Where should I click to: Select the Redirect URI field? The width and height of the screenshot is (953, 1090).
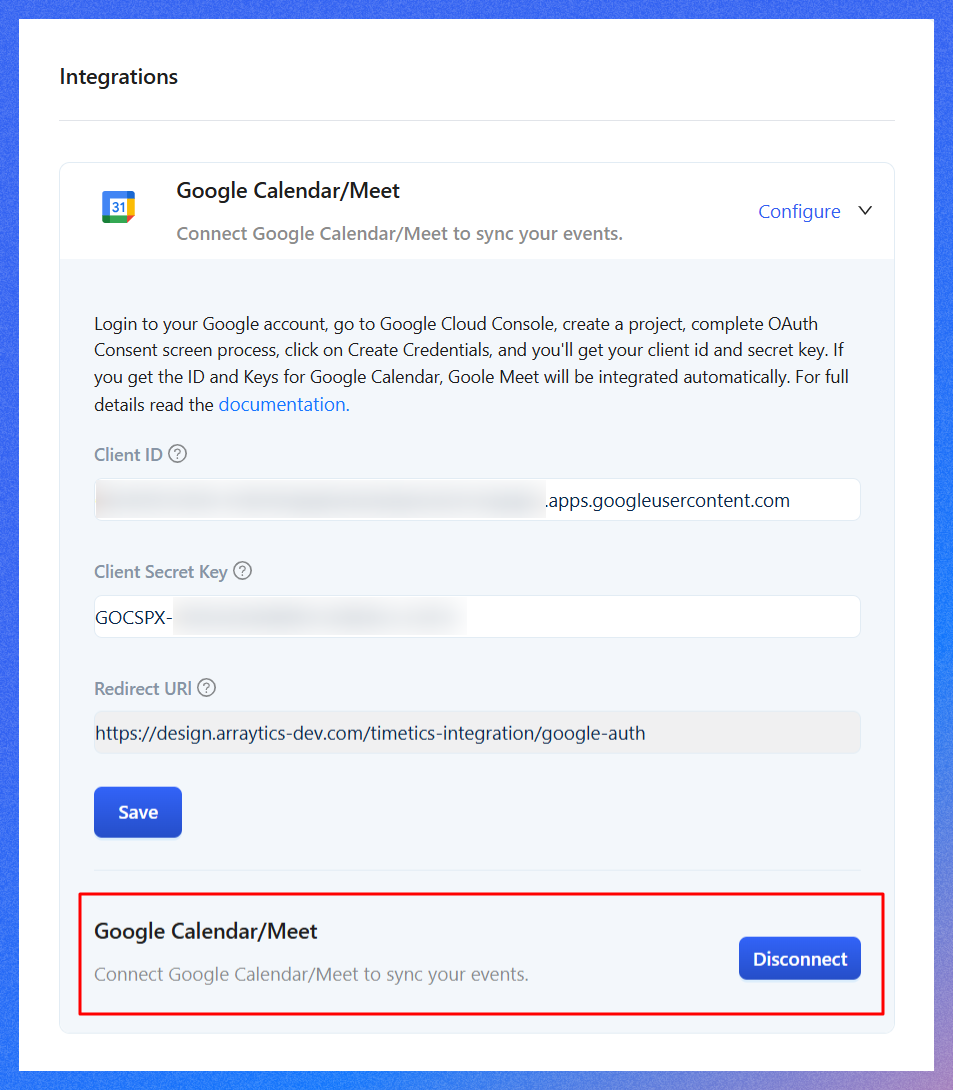(477, 733)
